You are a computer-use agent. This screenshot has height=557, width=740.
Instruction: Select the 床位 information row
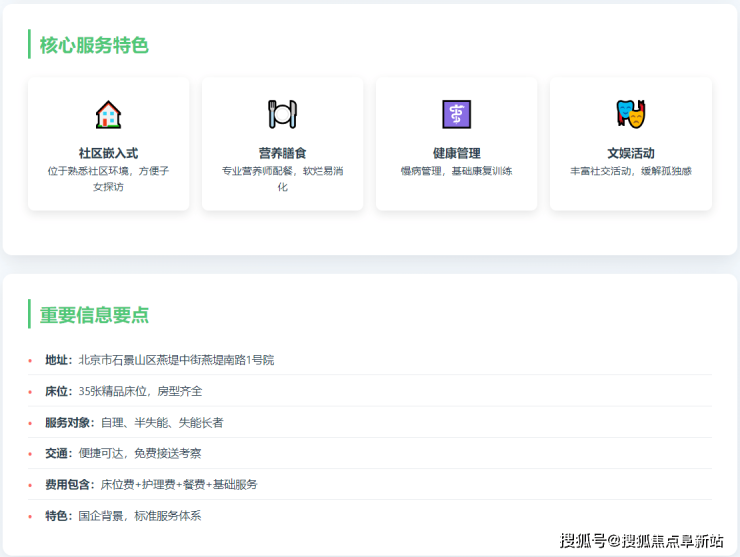coord(124,391)
